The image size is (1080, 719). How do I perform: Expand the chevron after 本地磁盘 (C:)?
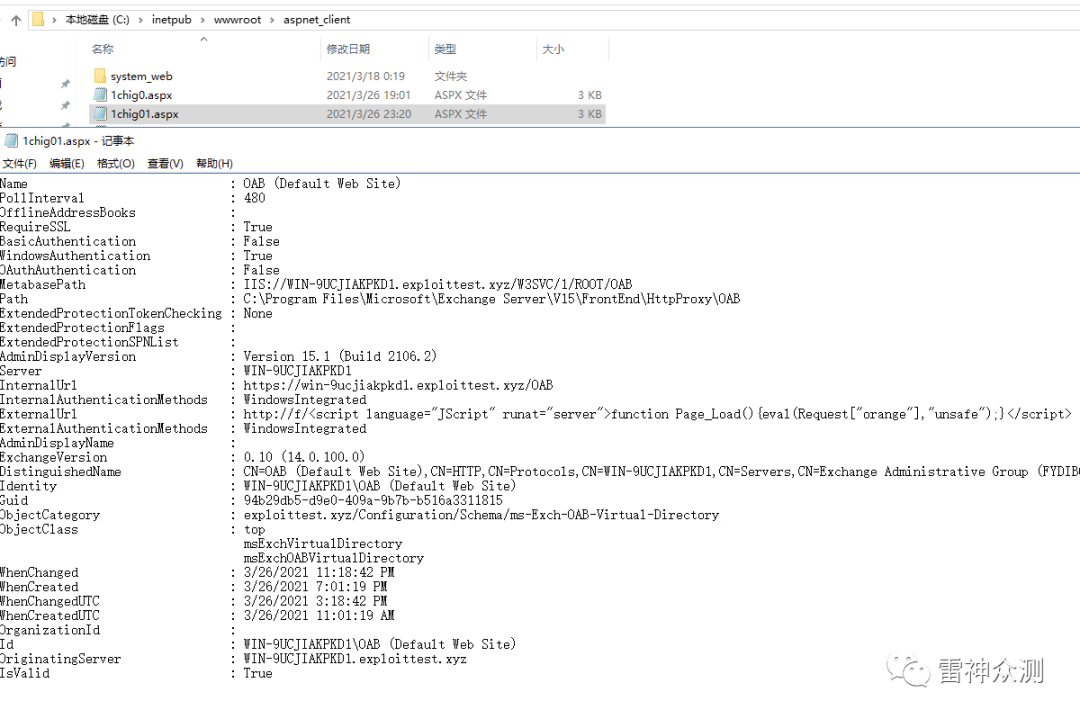coord(141,20)
